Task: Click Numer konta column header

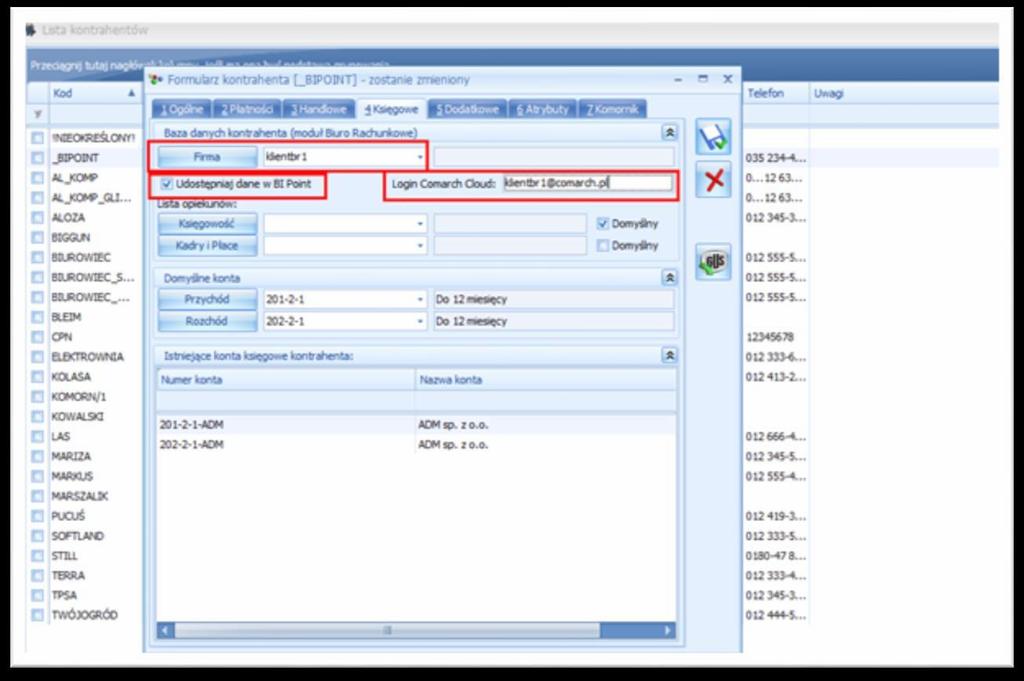Action: coord(285,380)
